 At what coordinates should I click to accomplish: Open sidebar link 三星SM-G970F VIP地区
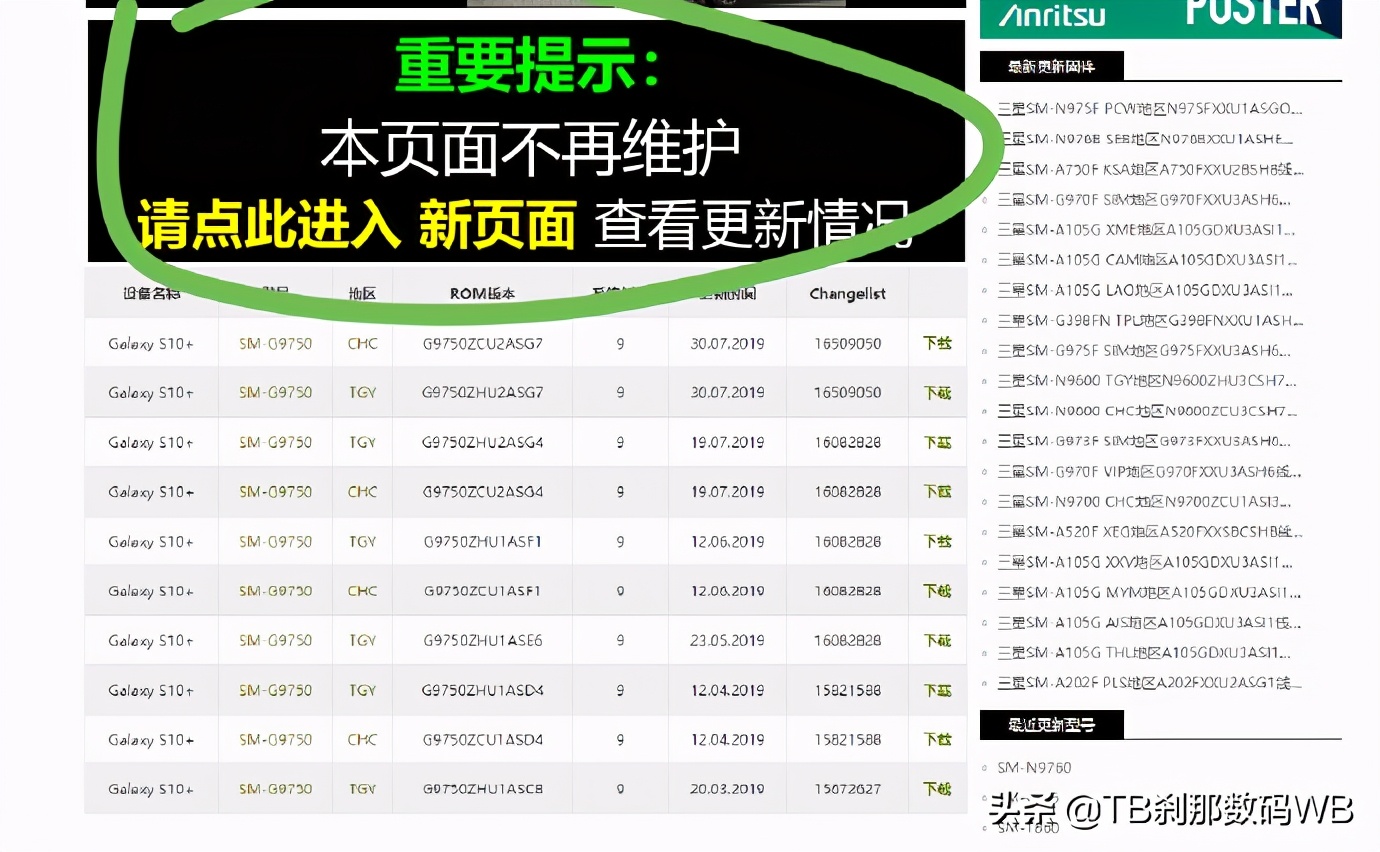[x=1150, y=471]
